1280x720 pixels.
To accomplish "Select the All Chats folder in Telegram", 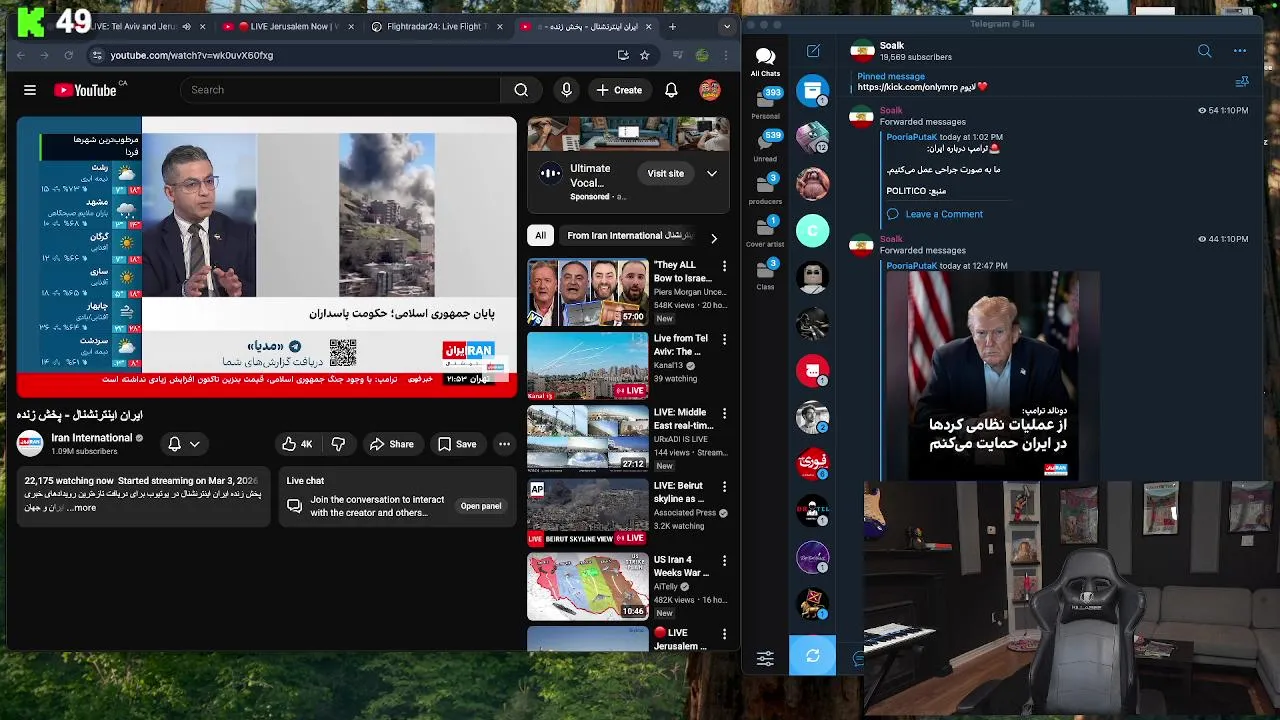I will [765, 61].
